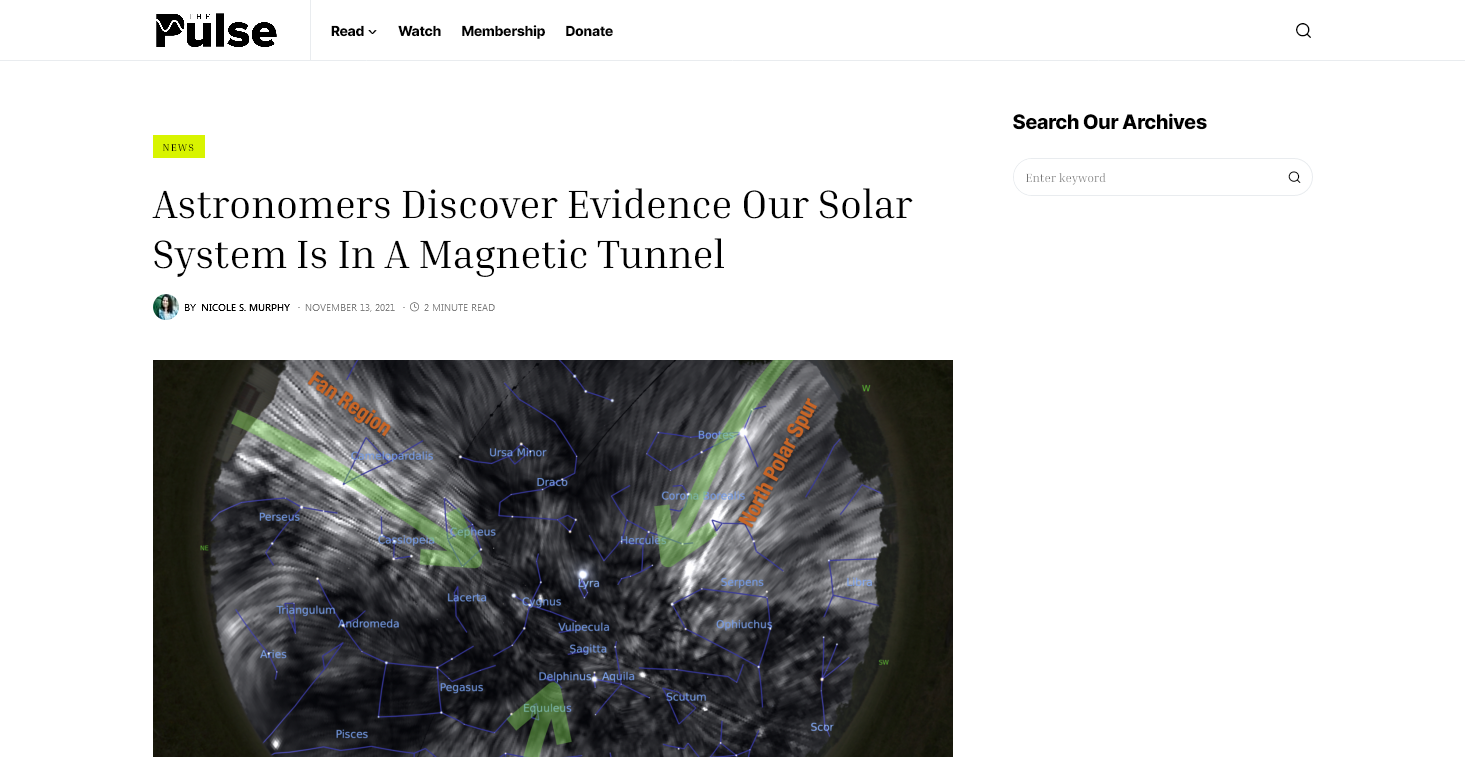
Task: Go to the Membership page
Action: [x=503, y=31]
